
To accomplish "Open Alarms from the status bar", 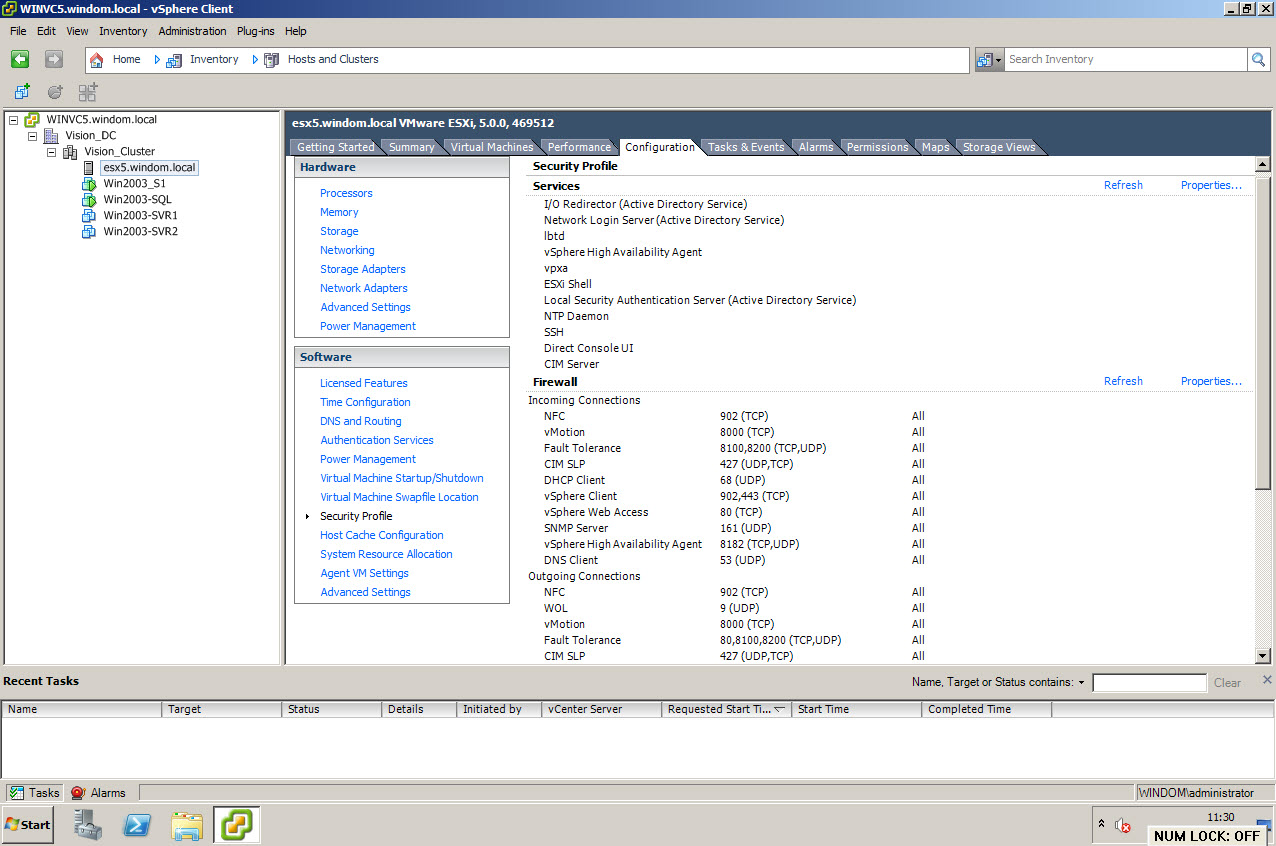I will pyautogui.click(x=98, y=793).
